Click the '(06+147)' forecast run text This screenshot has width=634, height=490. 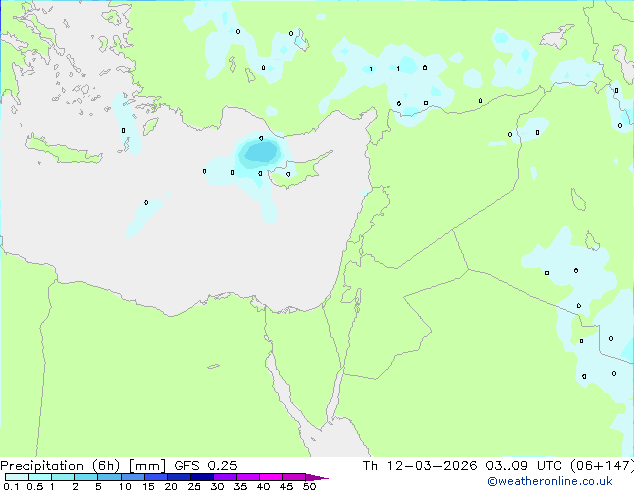(601, 466)
